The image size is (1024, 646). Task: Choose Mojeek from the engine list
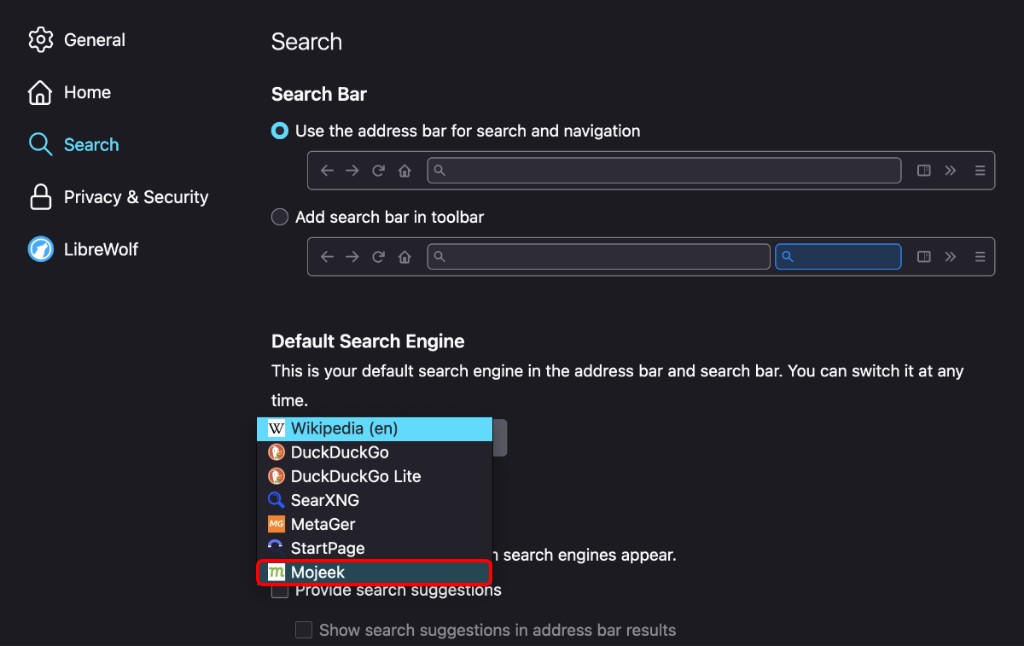coord(374,572)
